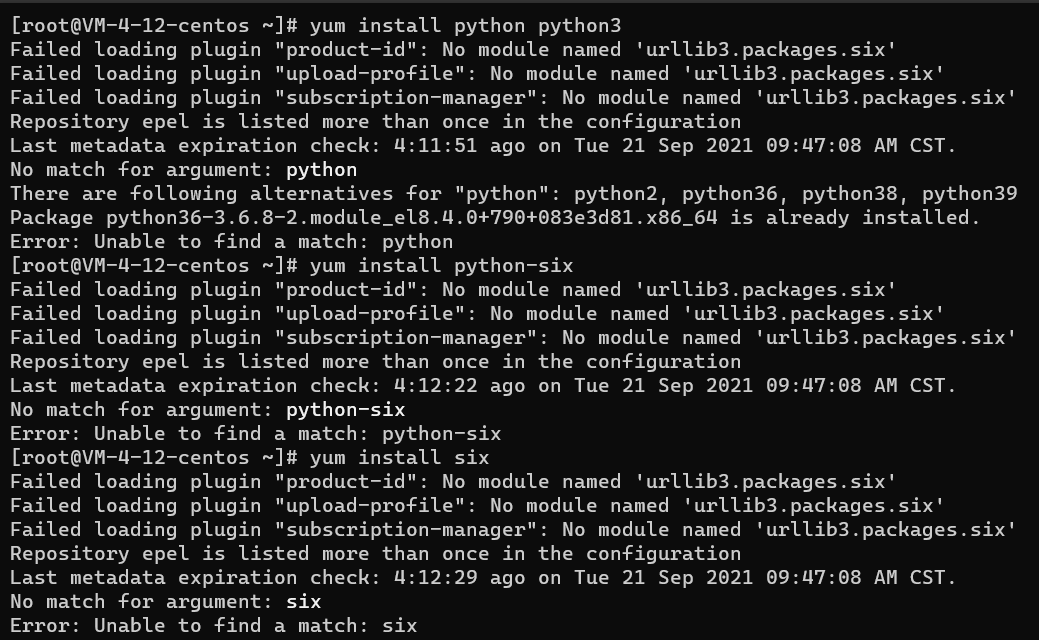Screen dimensions: 1039x640
Task: Click the 'yum install python-six' command line
Action: point(441,266)
